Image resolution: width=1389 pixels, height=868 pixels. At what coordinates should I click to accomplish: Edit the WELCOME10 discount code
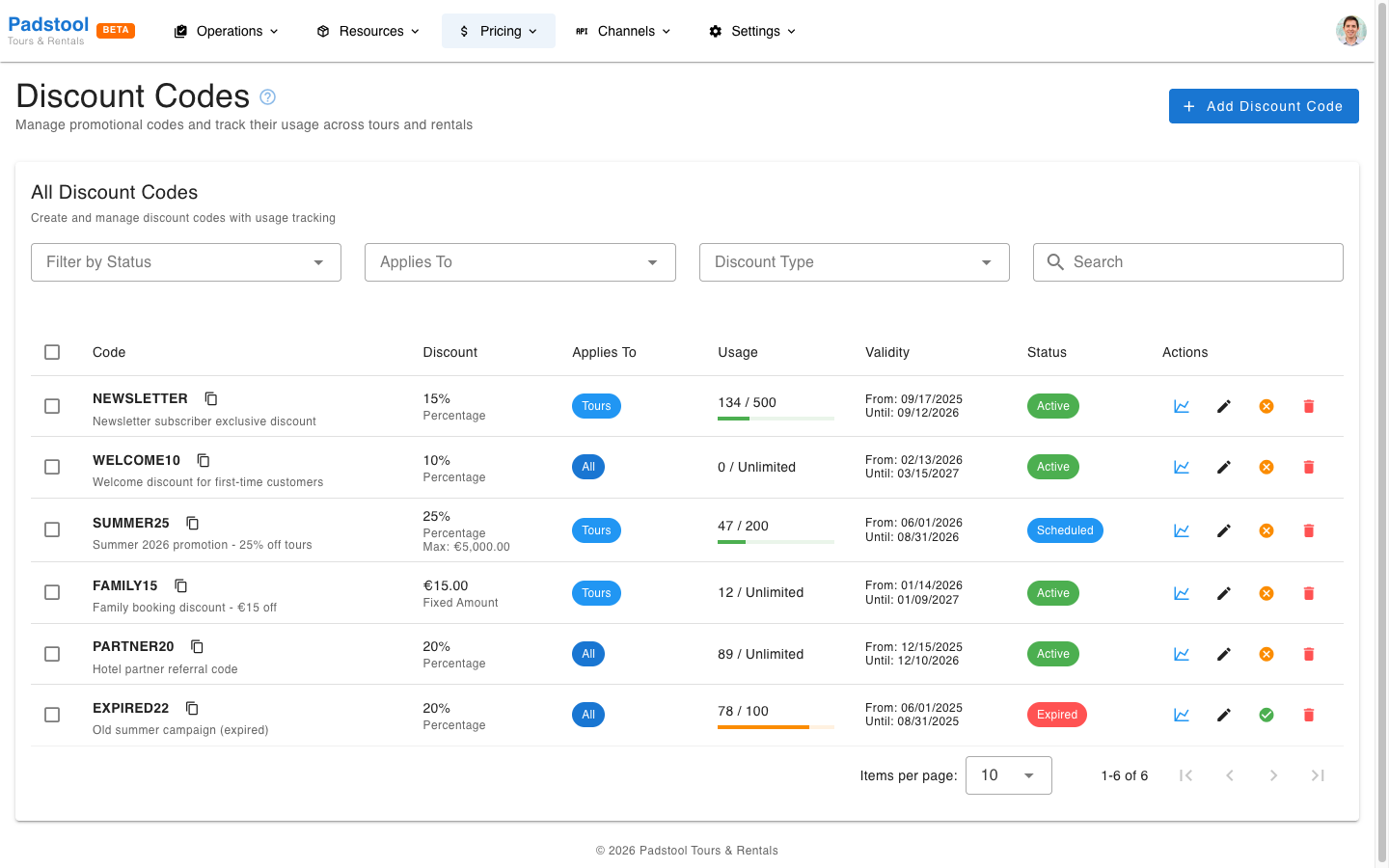point(1224,467)
